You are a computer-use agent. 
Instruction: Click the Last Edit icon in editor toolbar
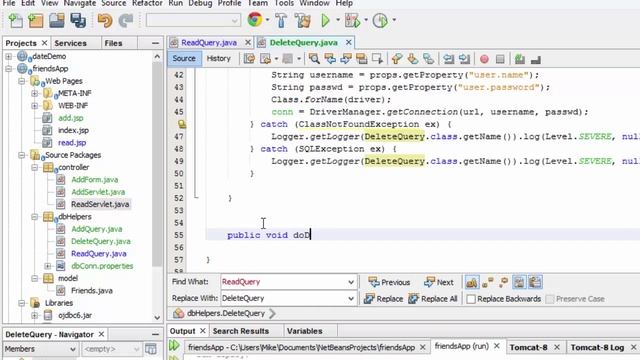249,59
